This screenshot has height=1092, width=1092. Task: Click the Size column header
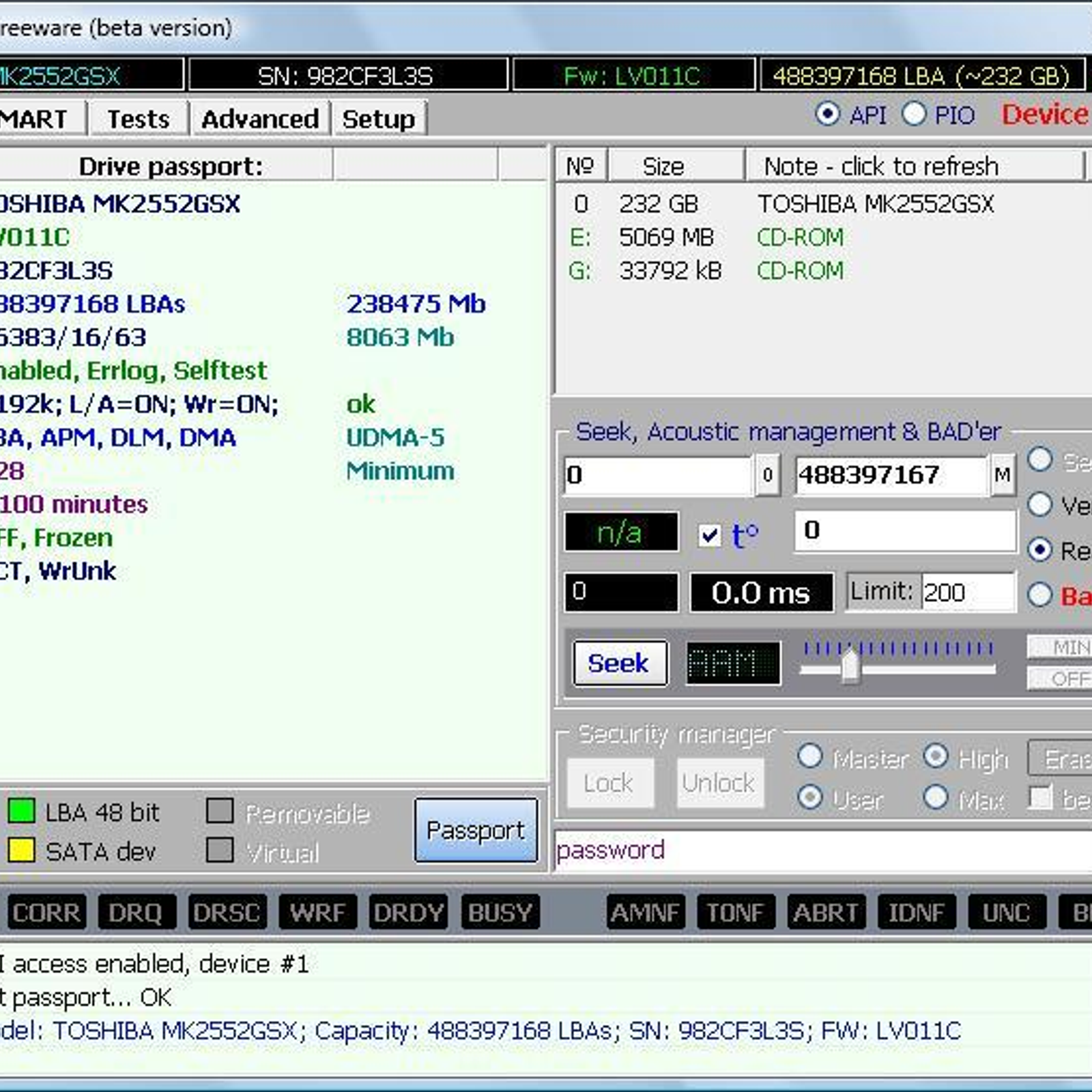pos(675,166)
